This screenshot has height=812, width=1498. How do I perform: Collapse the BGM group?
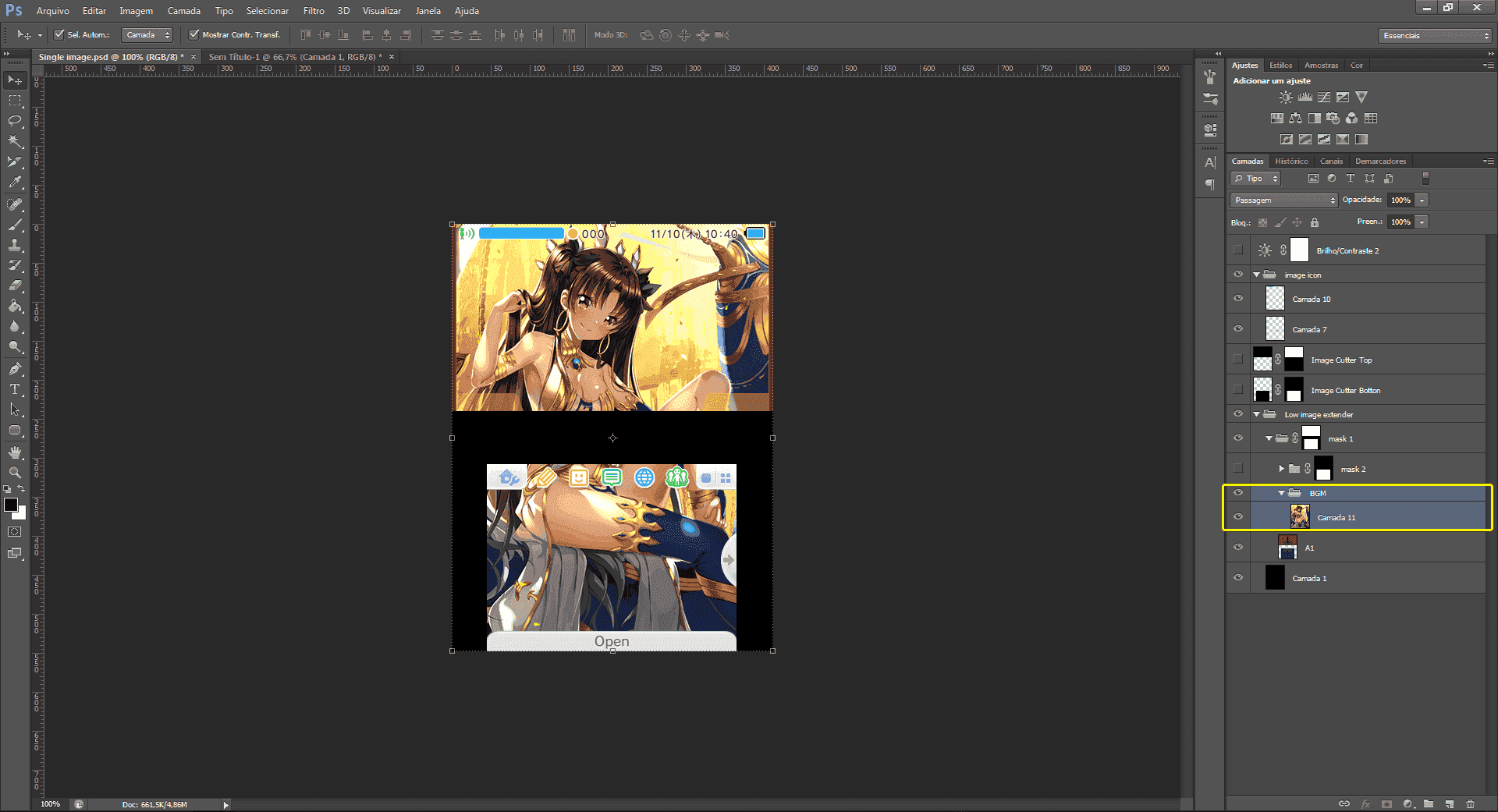point(1281,493)
